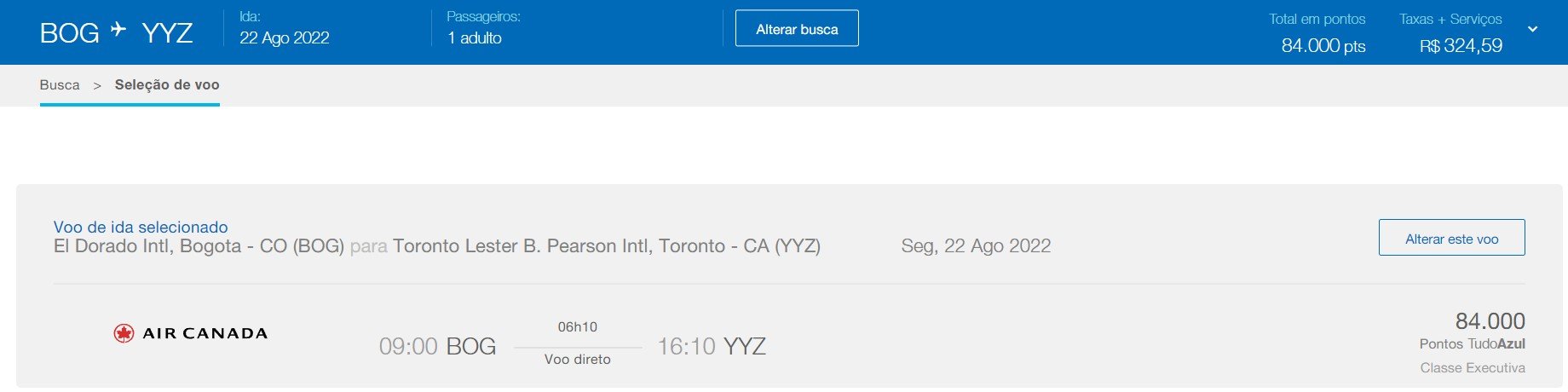Select the Seleção de voo tab
The height and width of the screenshot is (392, 1568).
[167, 85]
